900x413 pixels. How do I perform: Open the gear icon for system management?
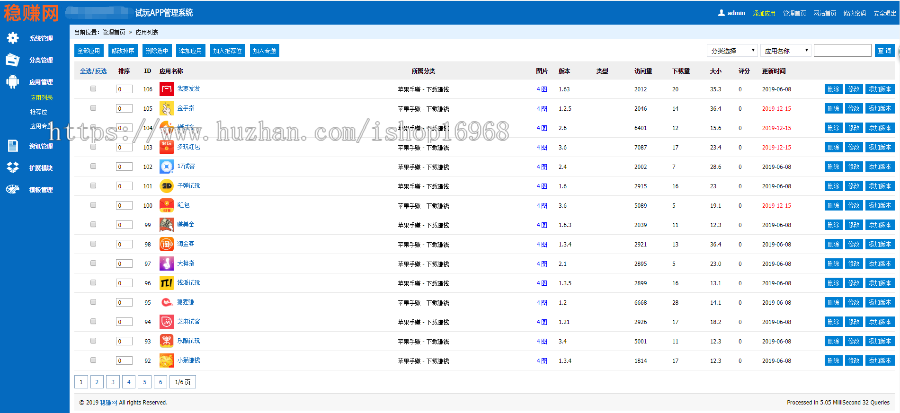(13, 38)
